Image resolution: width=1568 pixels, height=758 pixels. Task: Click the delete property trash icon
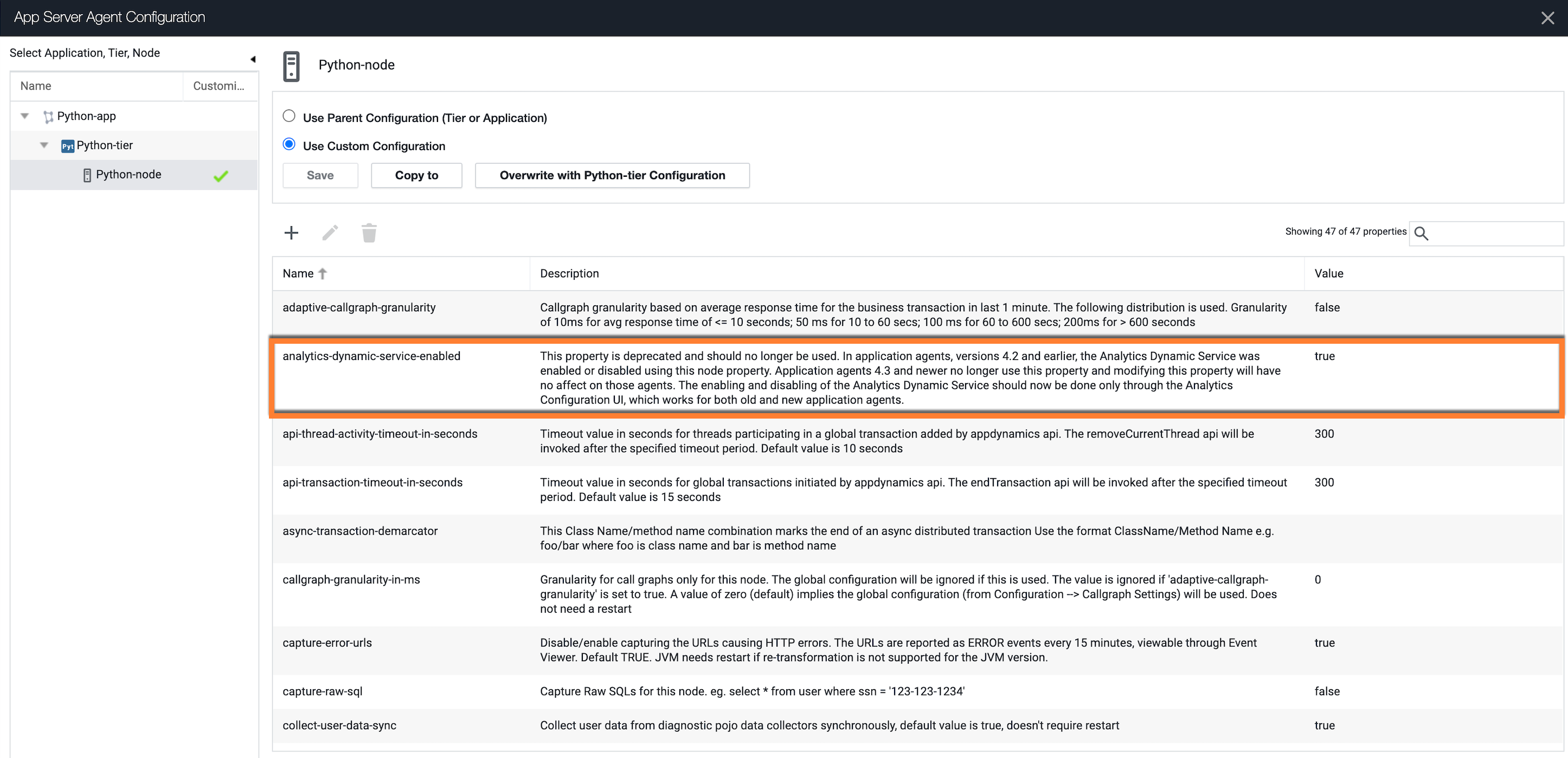point(369,233)
